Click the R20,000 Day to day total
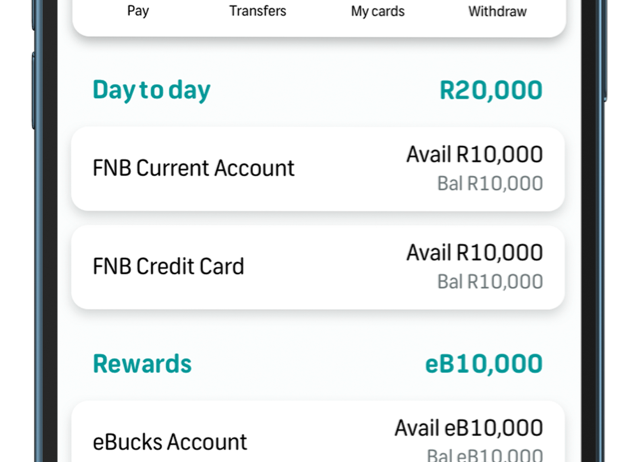The height and width of the screenshot is (462, 636). [x=491, y=90]
